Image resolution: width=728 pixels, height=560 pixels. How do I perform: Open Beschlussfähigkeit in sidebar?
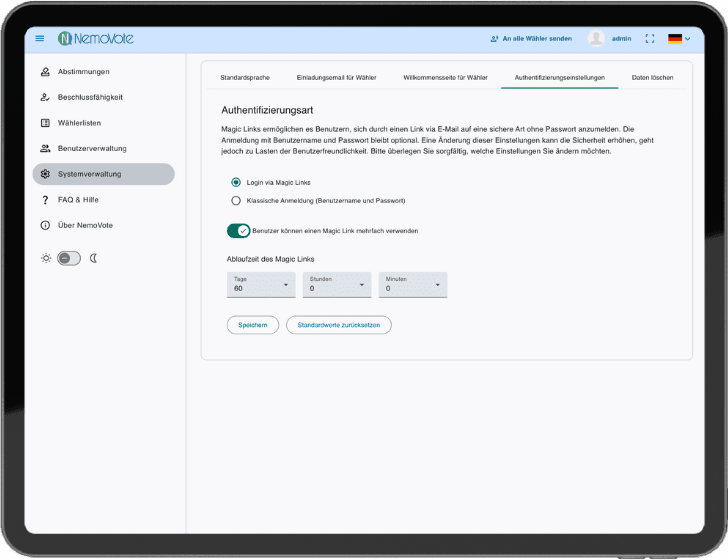coord(104,98)
